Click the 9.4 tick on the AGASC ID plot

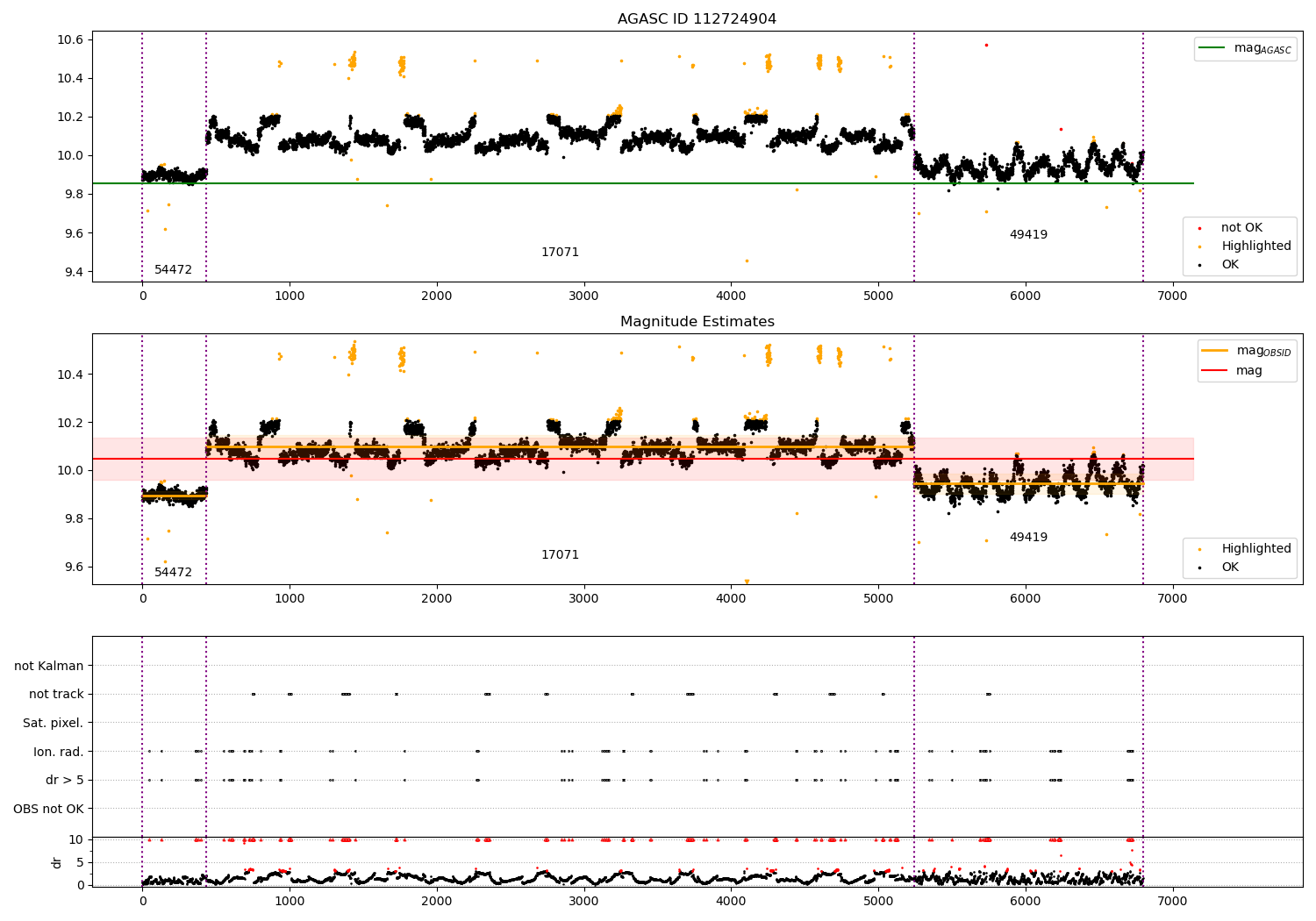(75, 272)
